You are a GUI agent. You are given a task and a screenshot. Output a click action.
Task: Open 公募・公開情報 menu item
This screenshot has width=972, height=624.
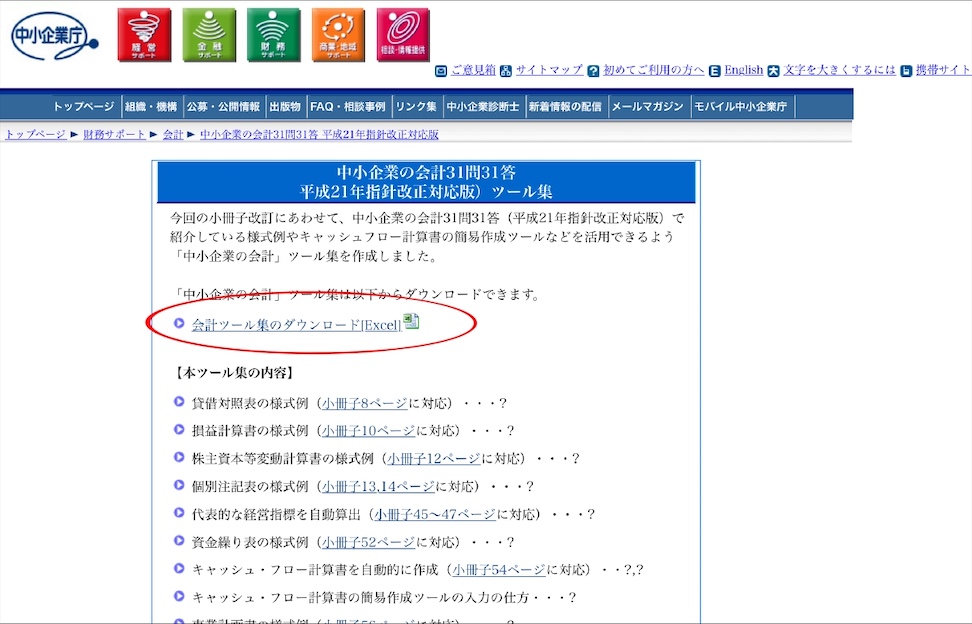[222, 107]
